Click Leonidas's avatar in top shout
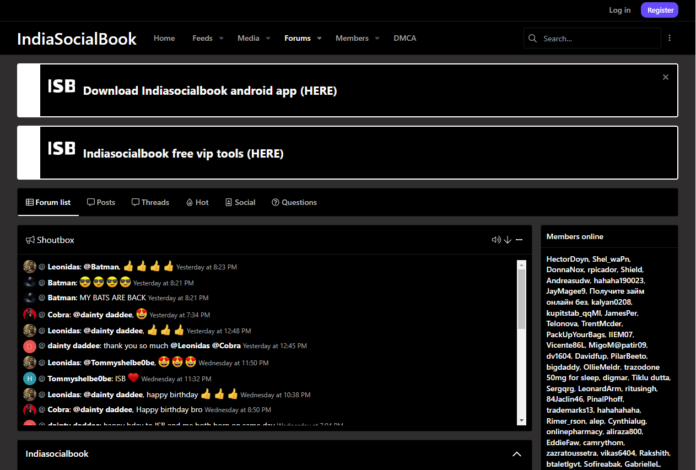The height and width of the screenshot is (470, 696). pos(30,267)
